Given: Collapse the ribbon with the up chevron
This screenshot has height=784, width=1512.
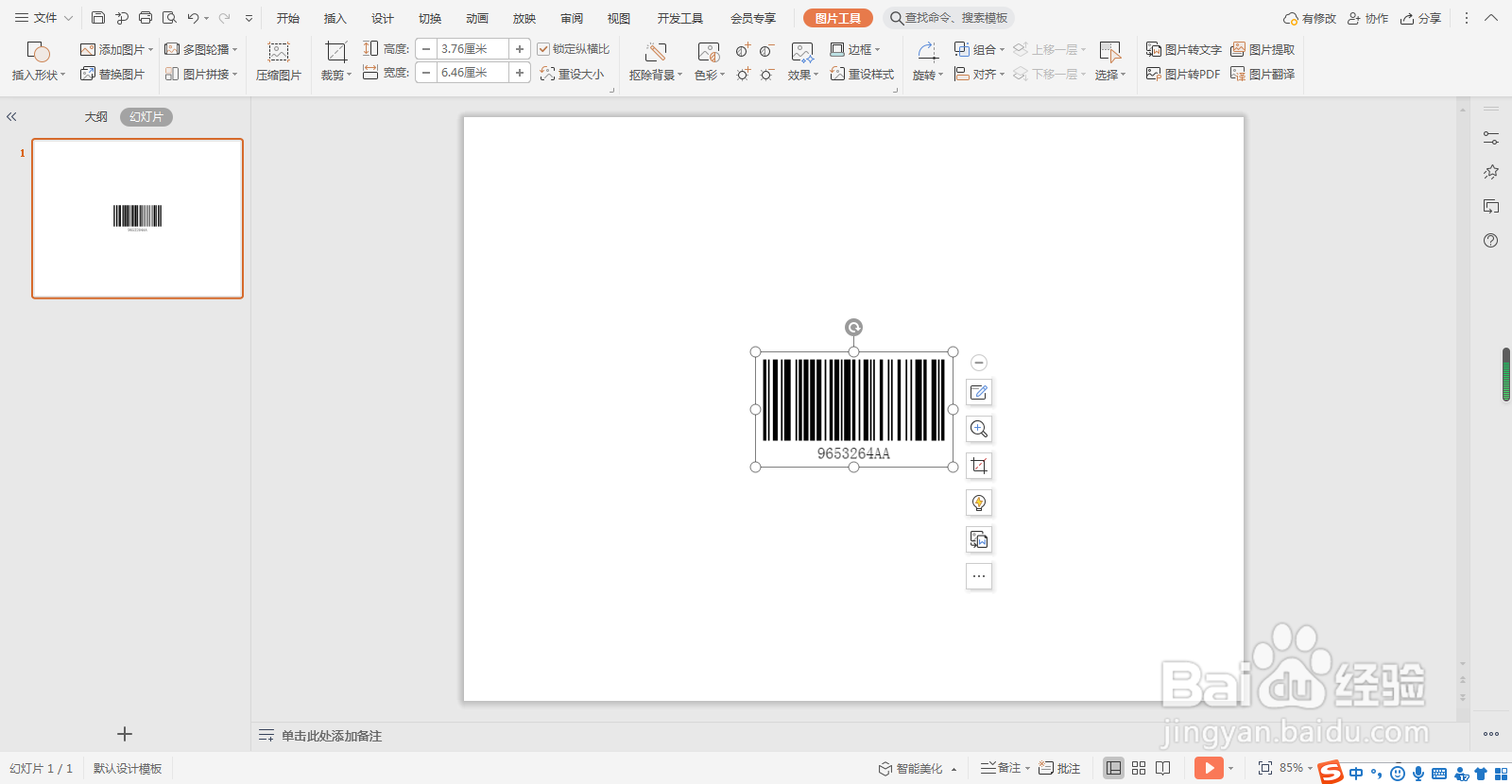Looking at the screenshot, I should [x=1491, y=18].
